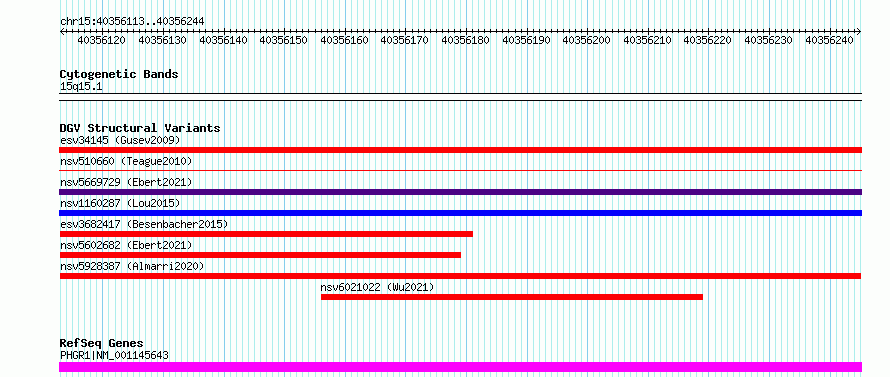Click the red nsv6021022 variant bar
Viewport: 890px width, 377px height.
click(512, 297)
